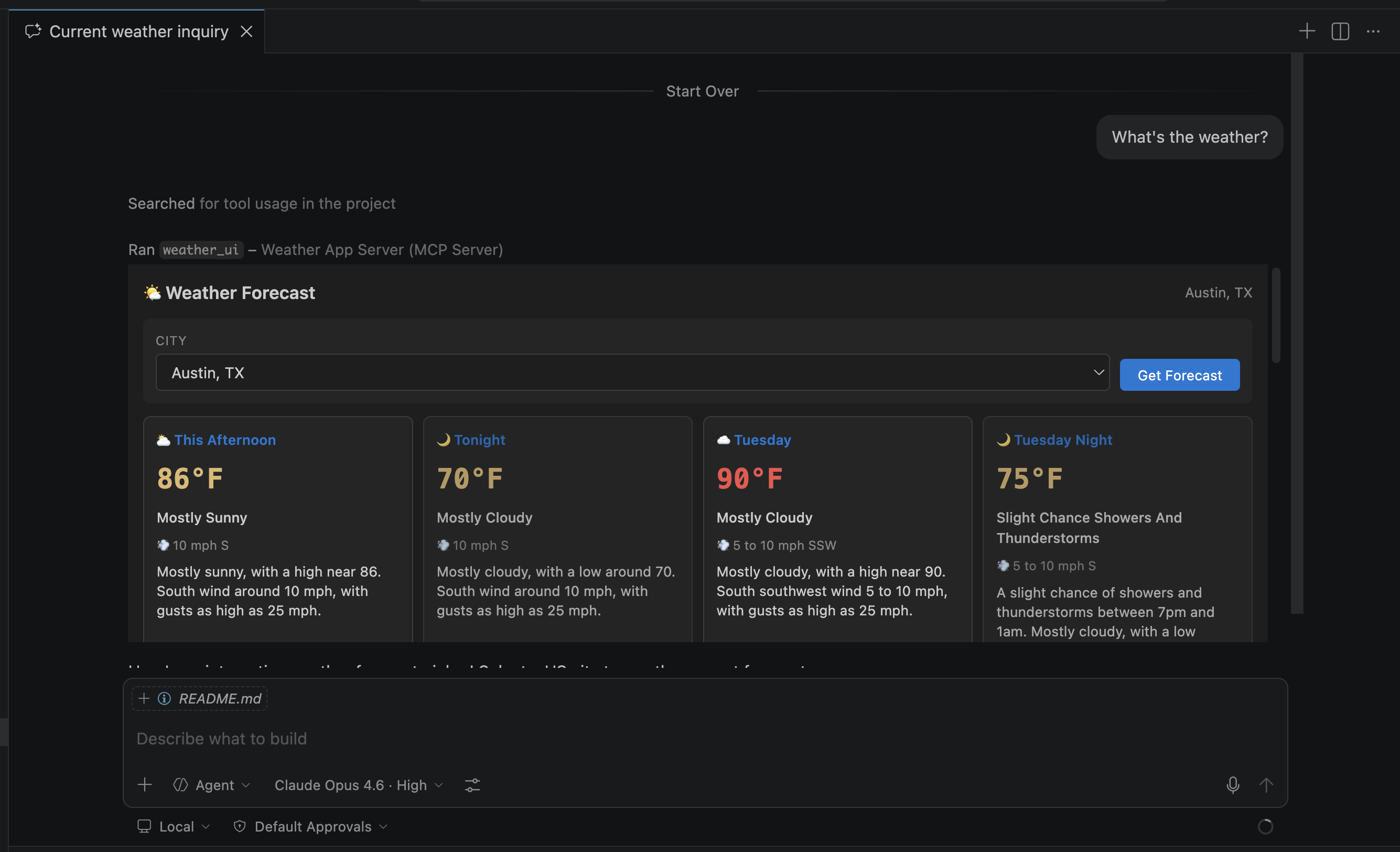The width and height of the screenshot is (1400, 852).
Task: Click the progress spinner icon at bottom right
Action: click(1265, 826)
